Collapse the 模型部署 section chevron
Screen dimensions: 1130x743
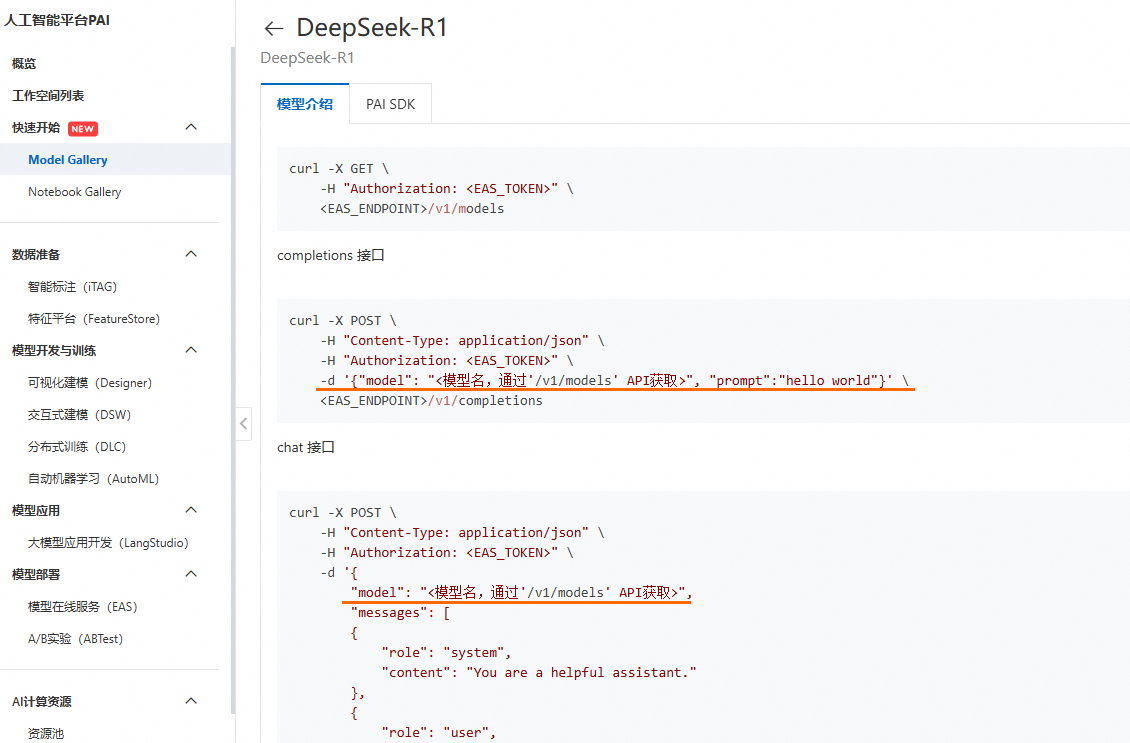(192, 574)
